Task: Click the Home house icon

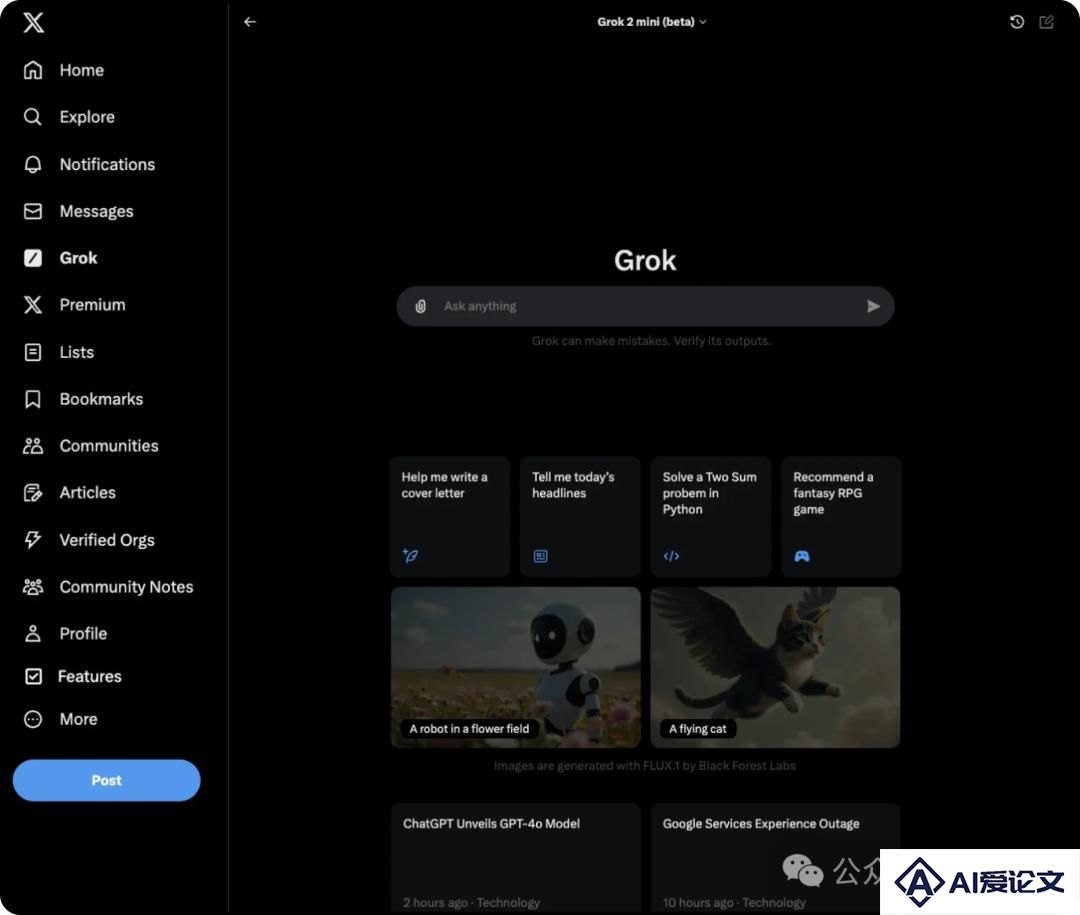Action: [x=33, y=70]
